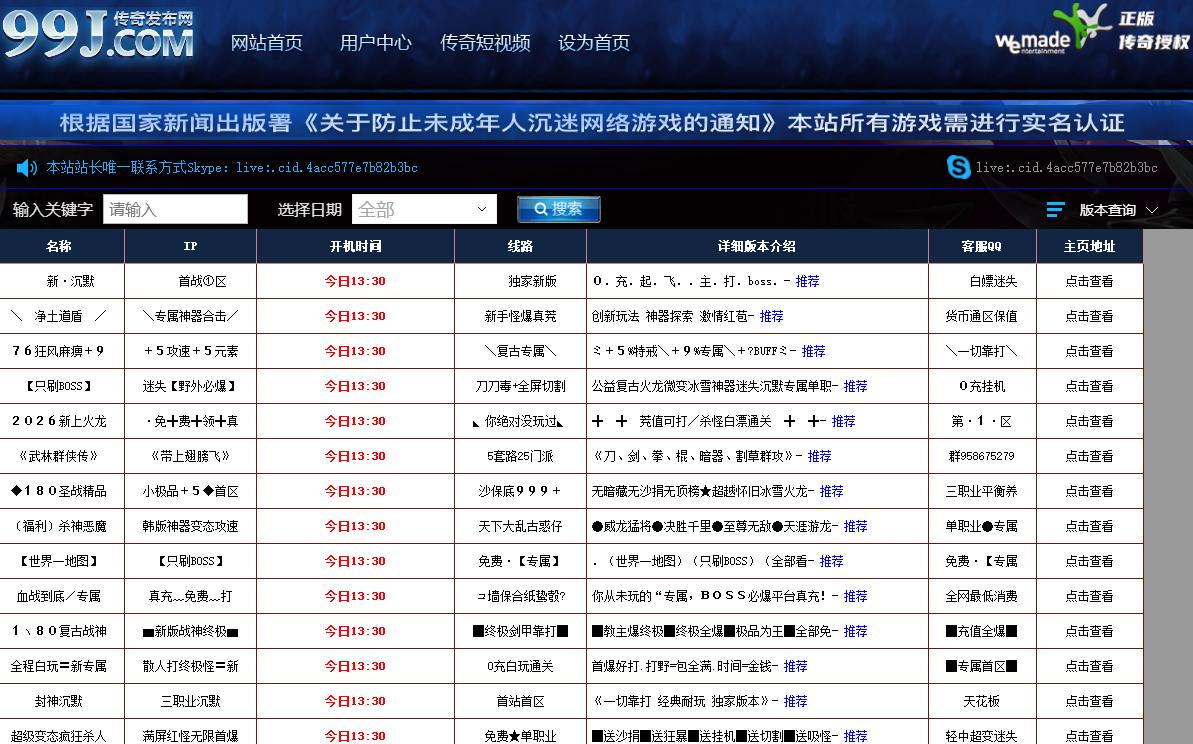Click the 客服QQ column header
Viewport: 1193px width, 744px height.
pos(981,246)
